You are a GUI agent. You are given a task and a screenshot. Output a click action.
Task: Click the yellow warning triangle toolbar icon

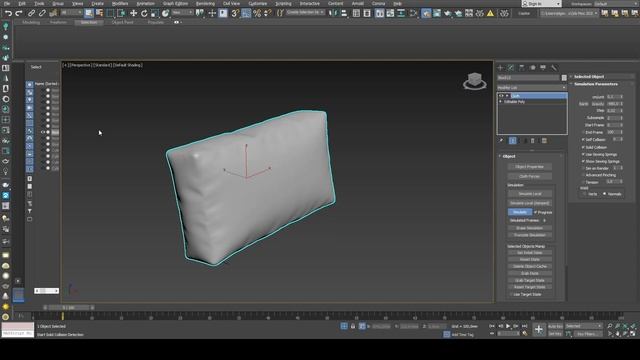[490, 13]
